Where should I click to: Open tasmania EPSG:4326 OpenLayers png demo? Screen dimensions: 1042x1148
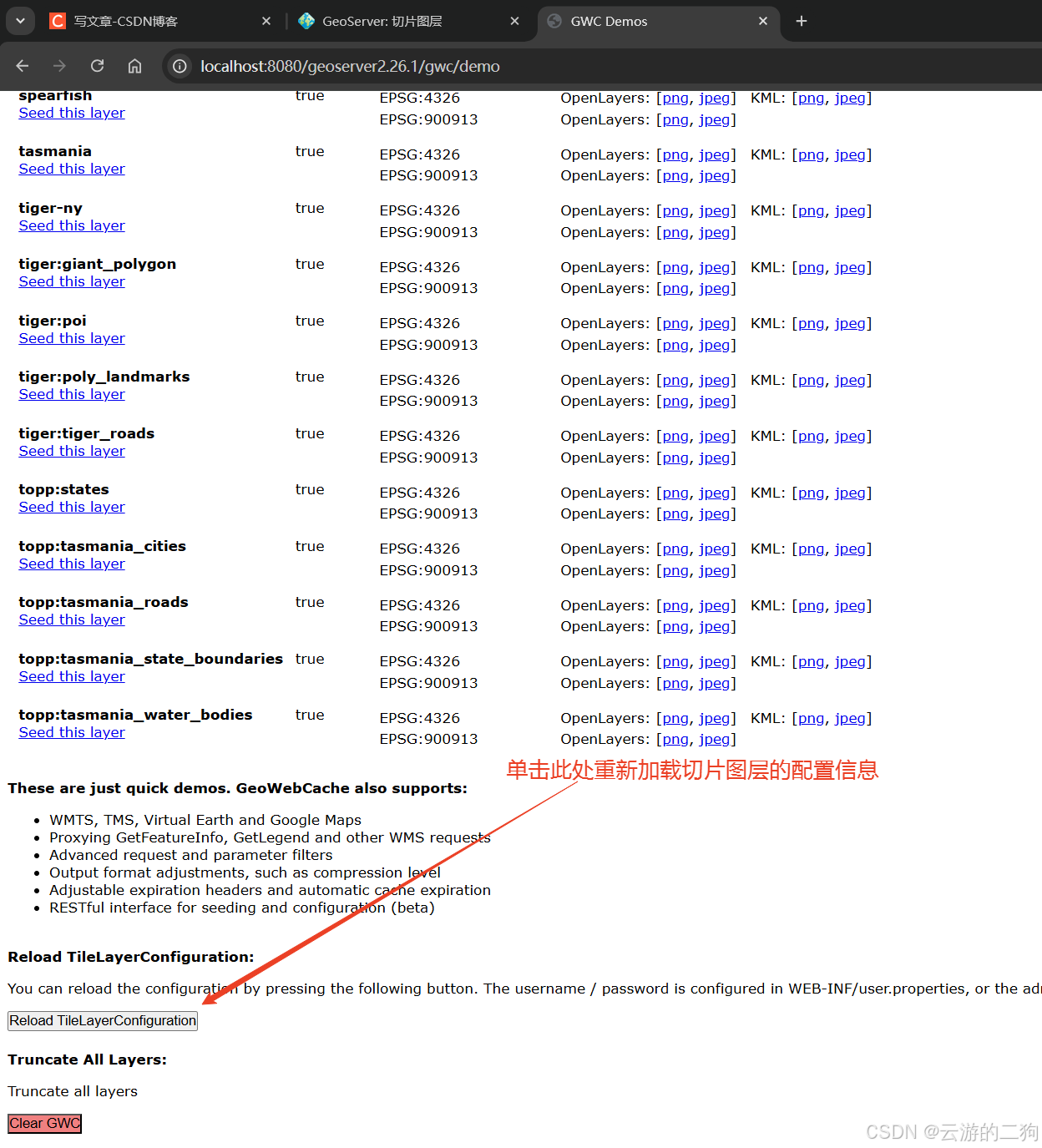point(675,154)
